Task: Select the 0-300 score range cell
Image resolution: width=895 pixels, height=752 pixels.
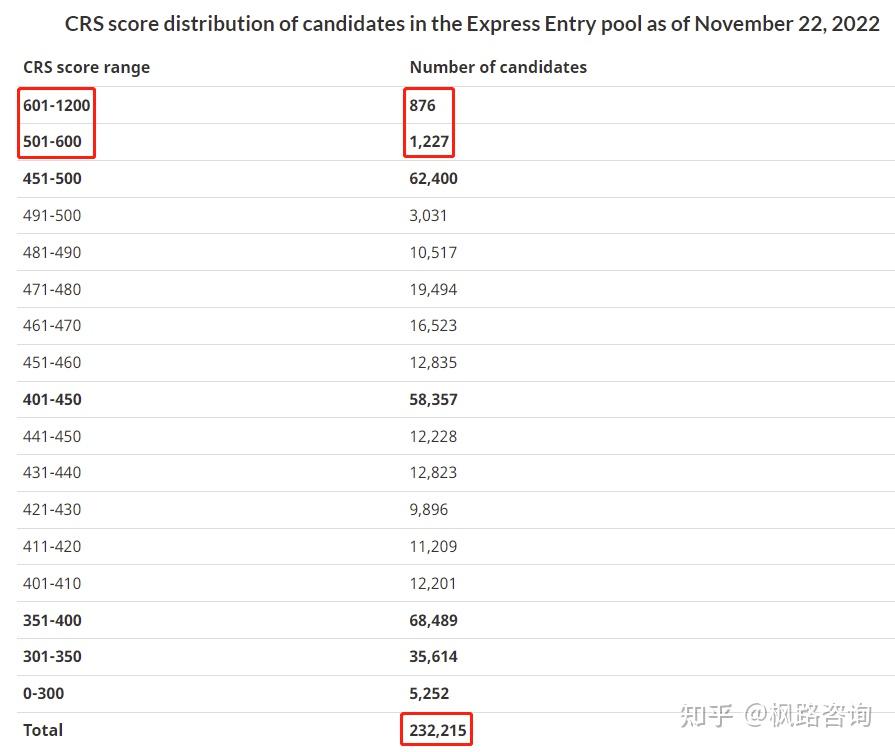Action: point(43,694)
